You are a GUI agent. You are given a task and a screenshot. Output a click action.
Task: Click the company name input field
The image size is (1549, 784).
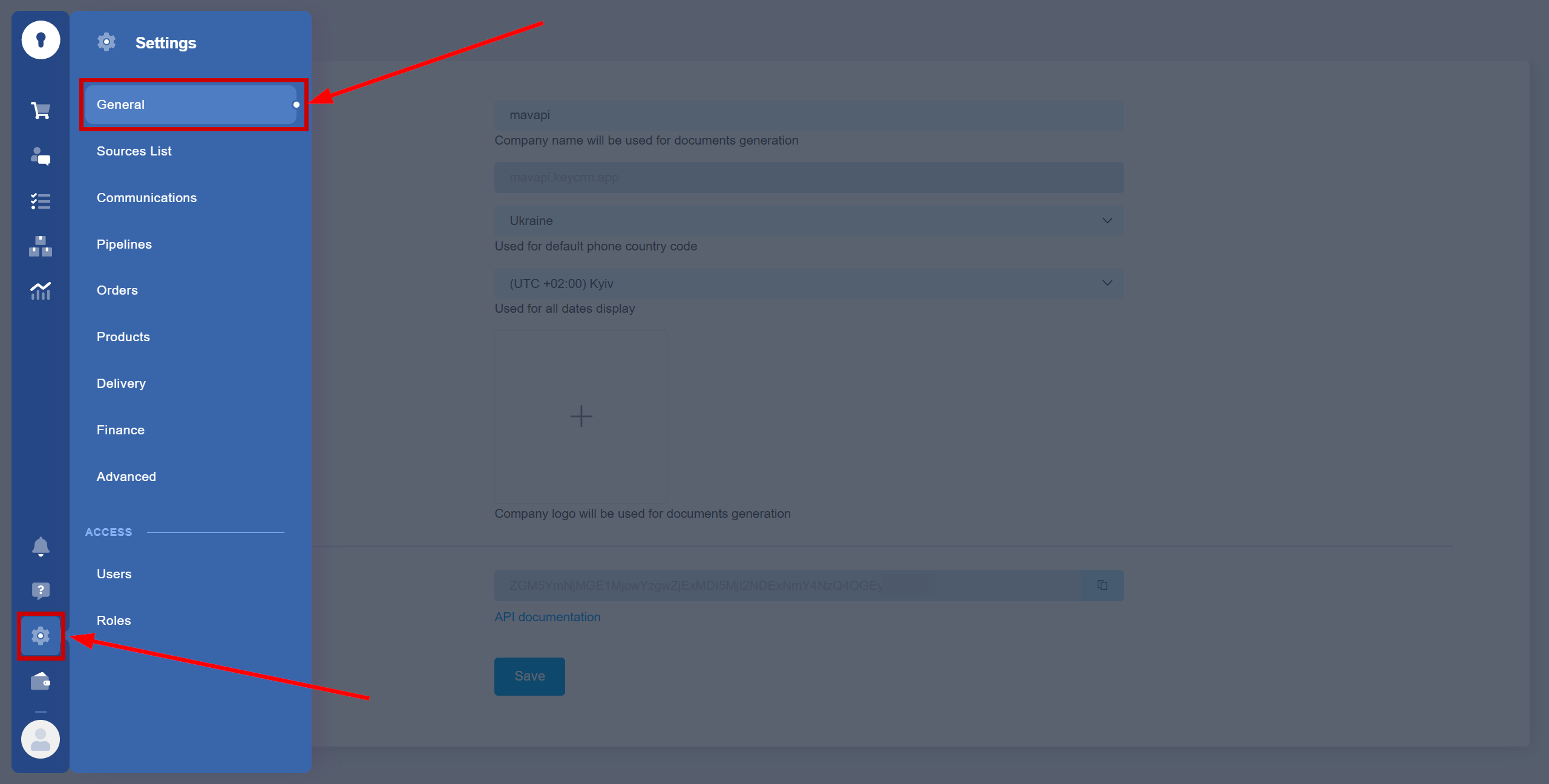click(808, 115)
